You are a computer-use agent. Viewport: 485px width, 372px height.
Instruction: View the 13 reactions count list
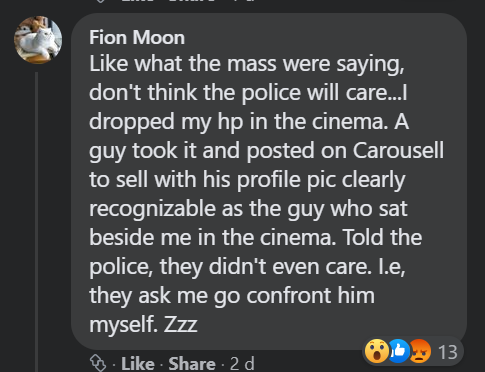click(x=448, y=352)
